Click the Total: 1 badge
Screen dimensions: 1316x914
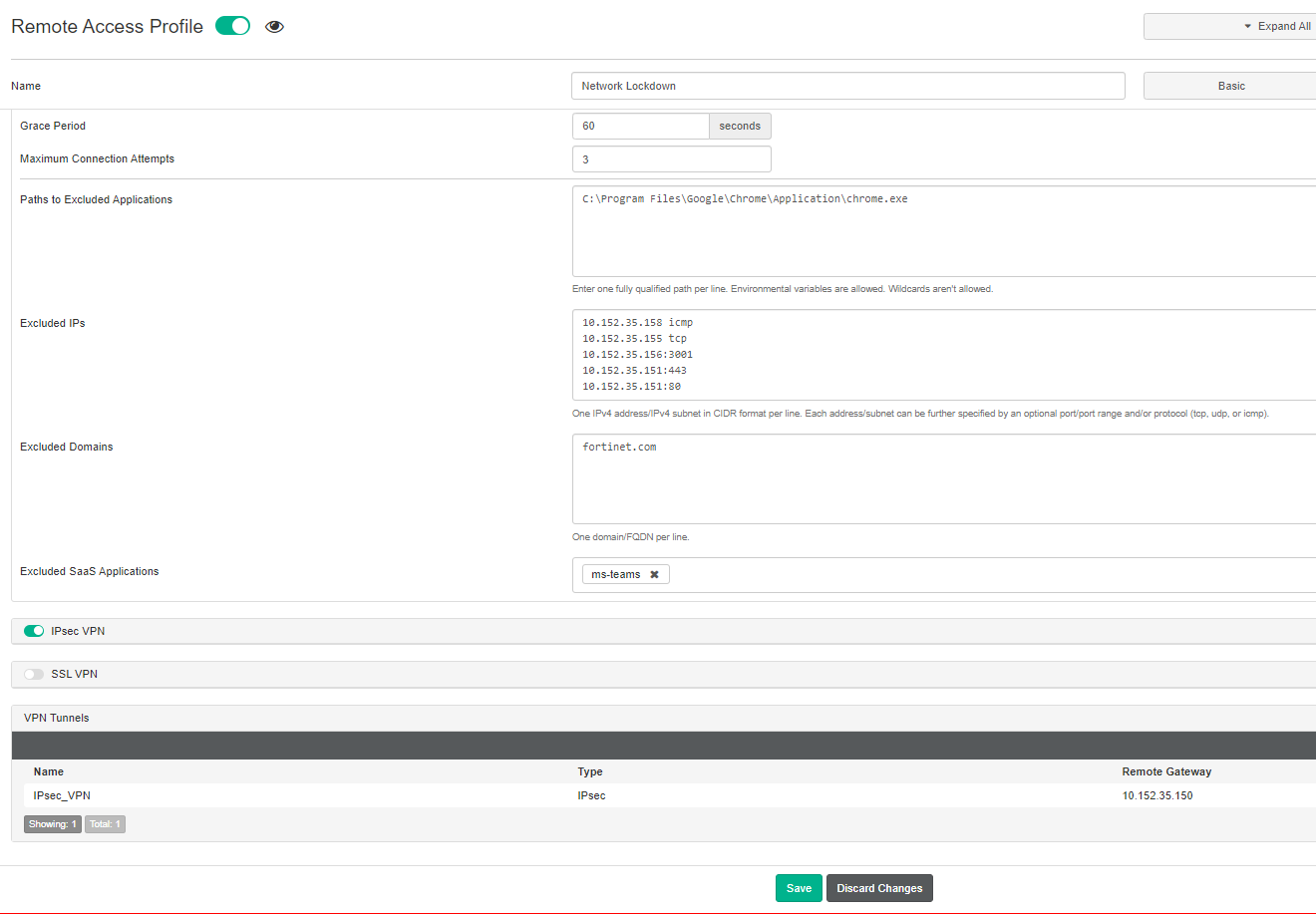coord(105,824)
